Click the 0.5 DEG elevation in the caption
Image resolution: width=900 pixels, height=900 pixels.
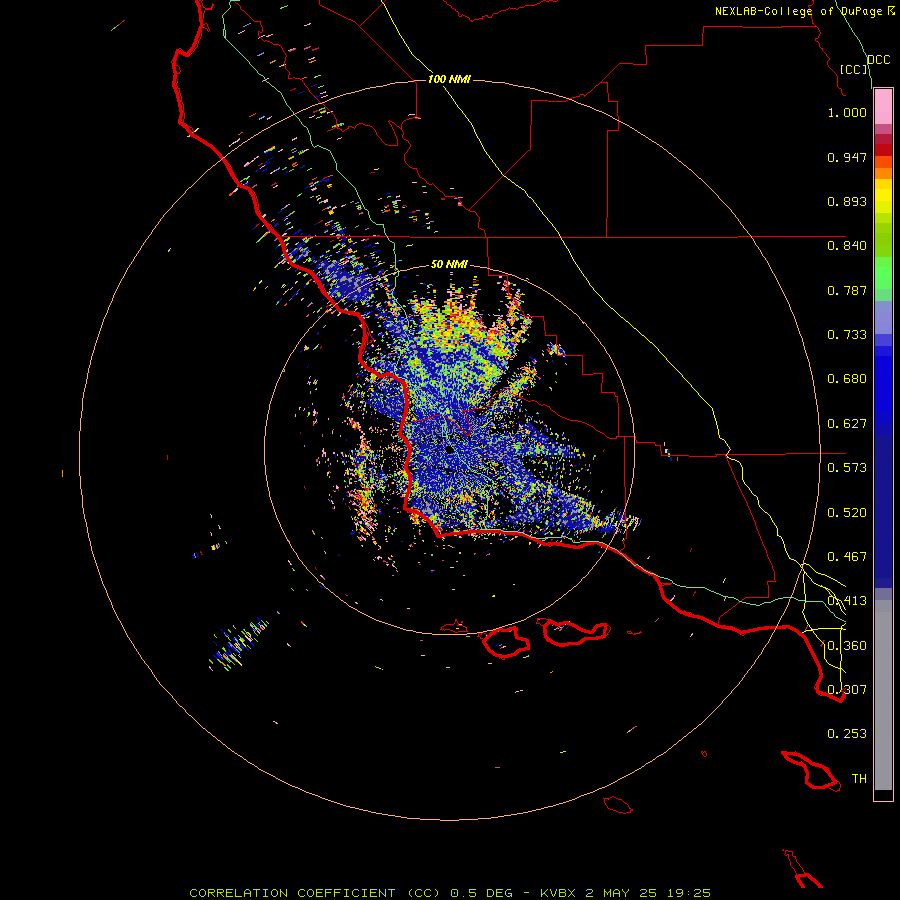(482, 893)
